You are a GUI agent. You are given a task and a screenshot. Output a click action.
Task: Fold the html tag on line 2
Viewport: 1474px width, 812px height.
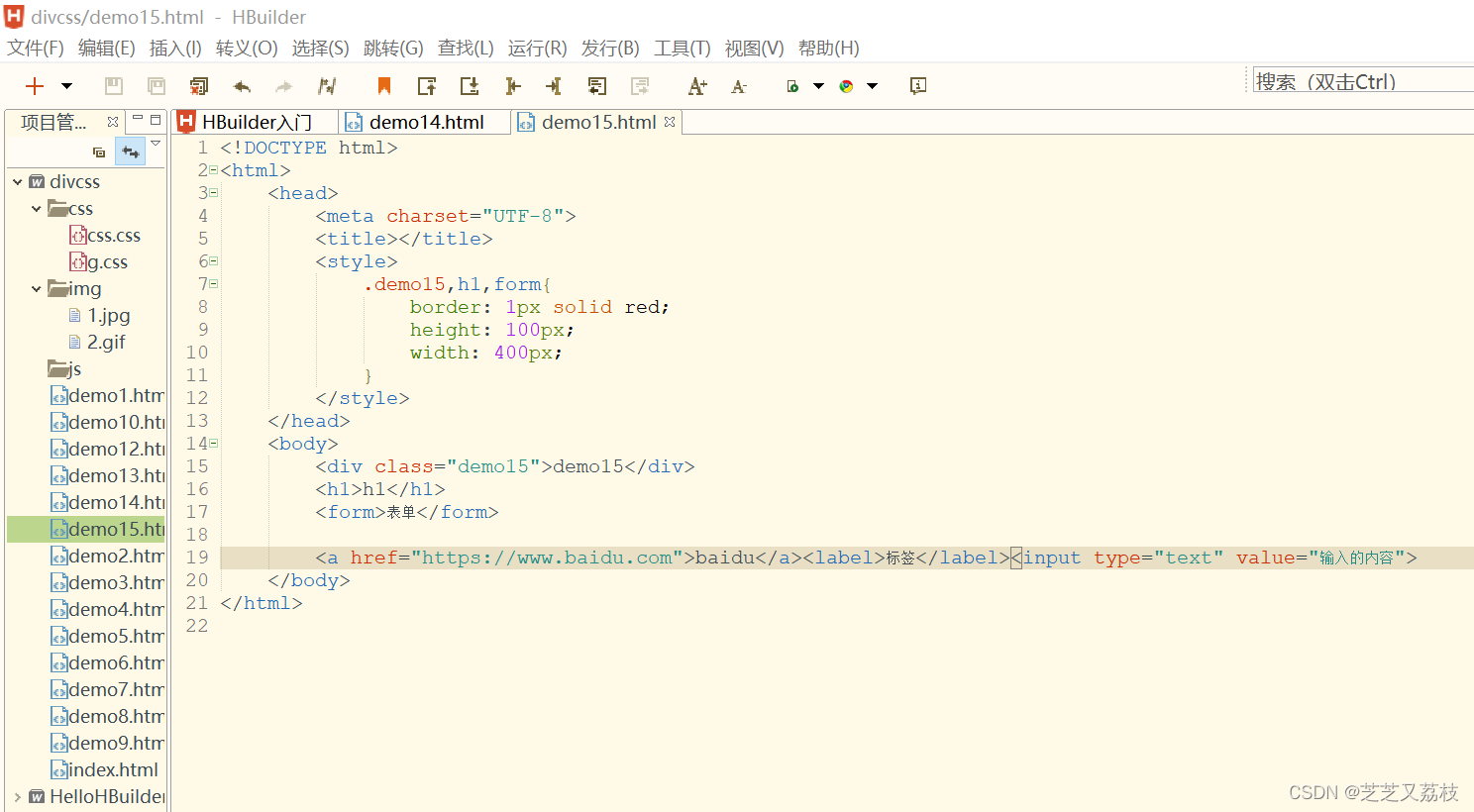[x=213, y=170]
